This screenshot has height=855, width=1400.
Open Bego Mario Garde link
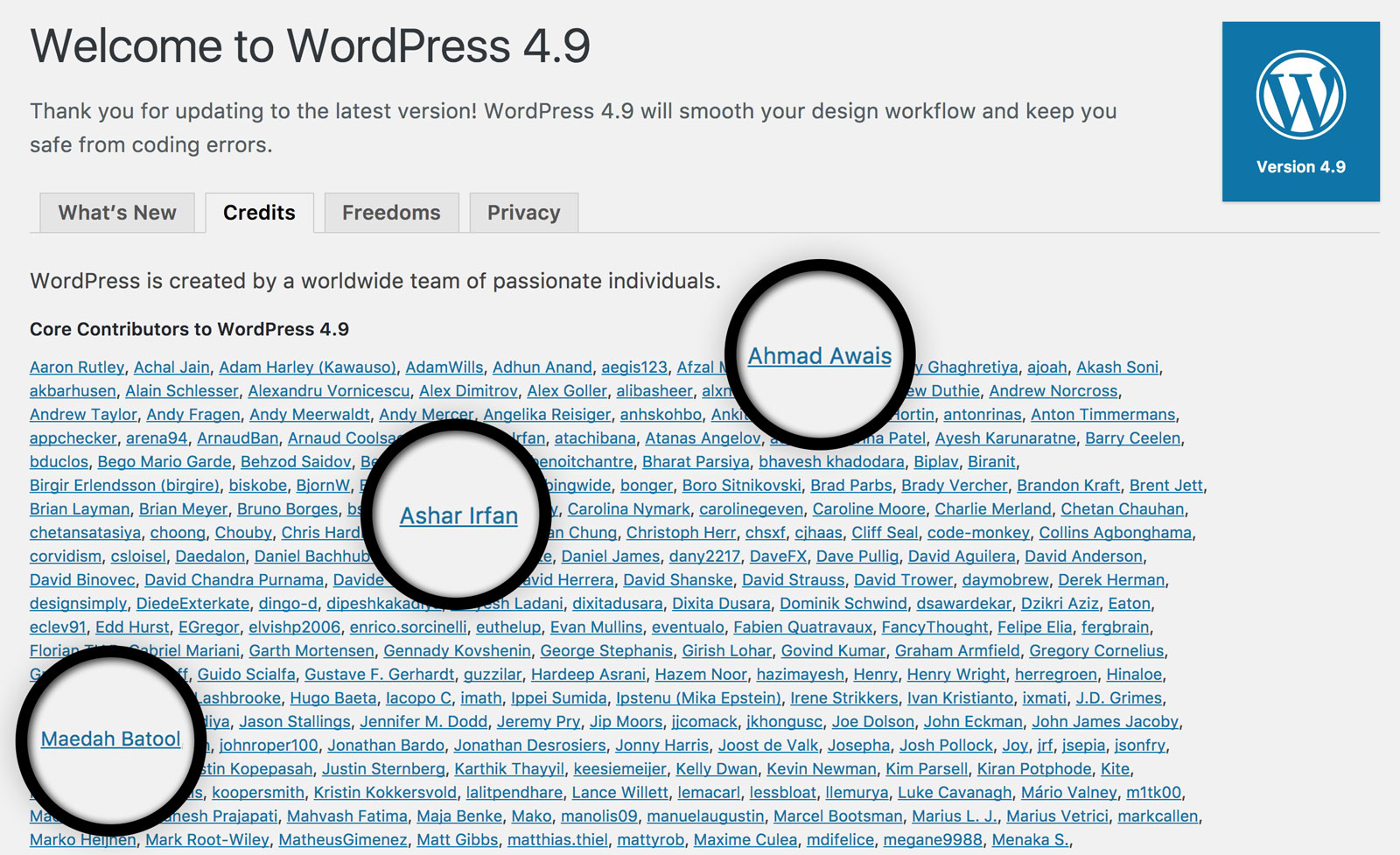coord(164,462)
